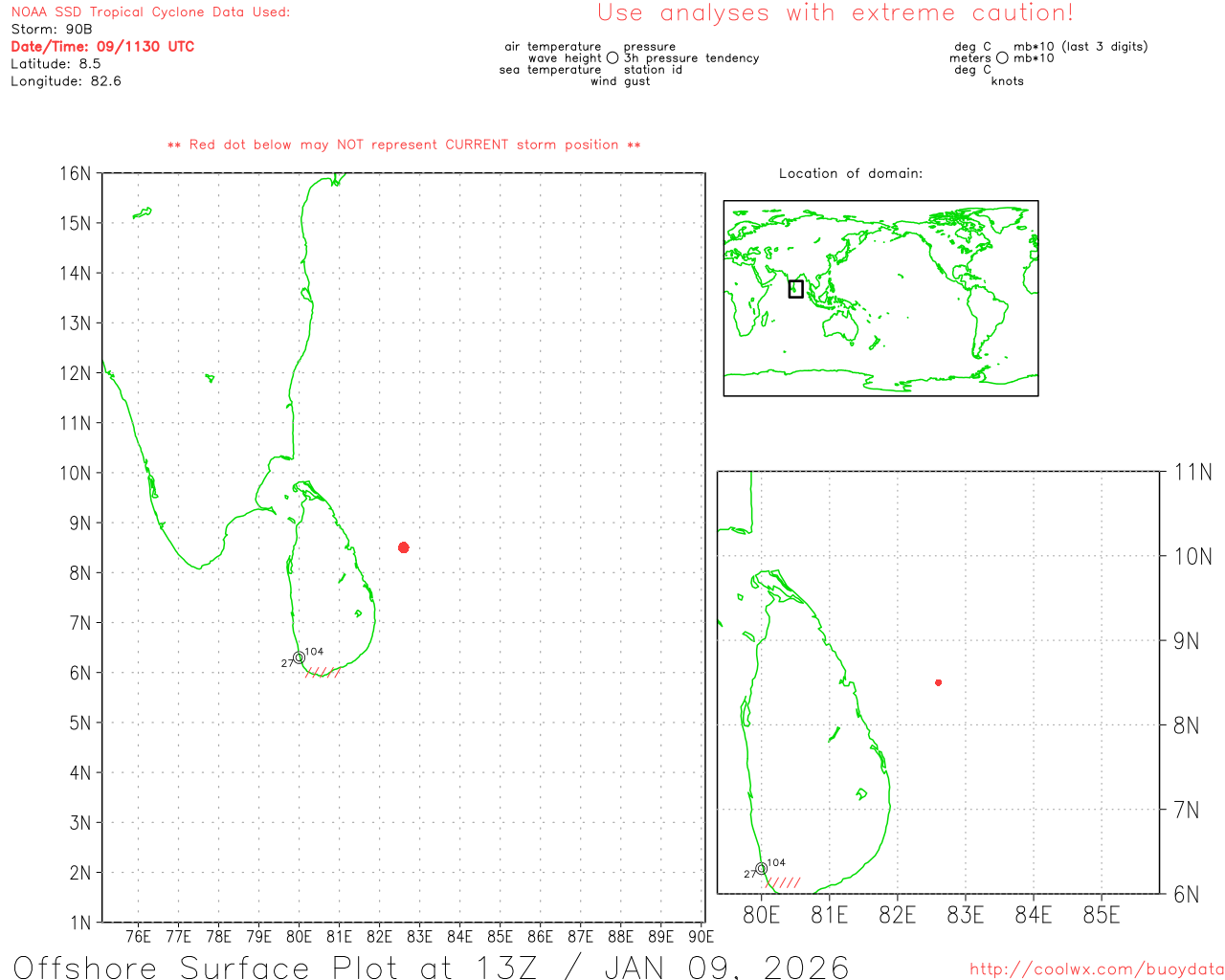
Task: Click the 'Use analyses with extreme caution!' title
Action: pyautogui.click(x=835, y=13)
